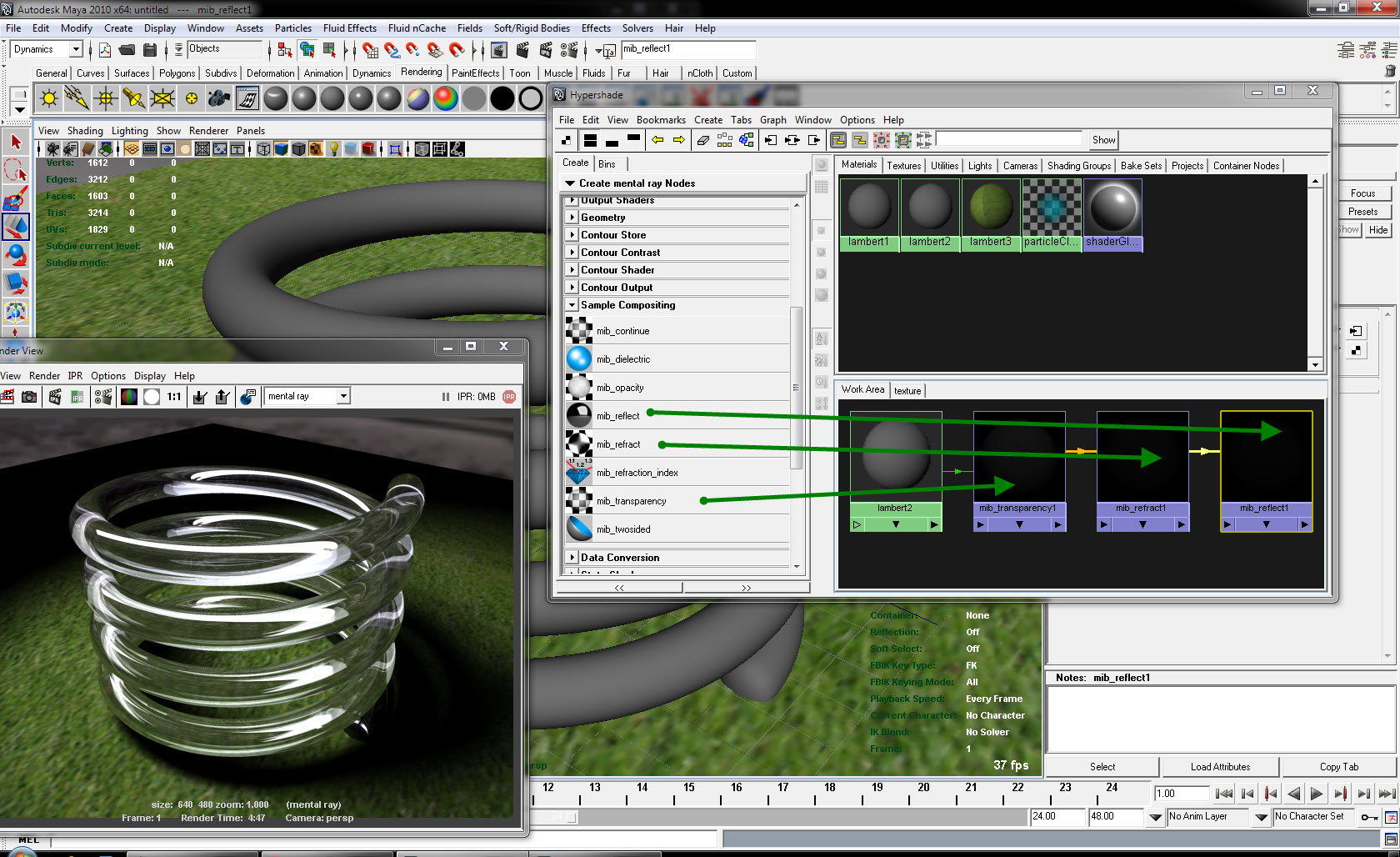Image resolution: width=1400 pixels, height=857 pixels.
Task: Select the lambert3 material swatch
Action: pyautogui.click(x=991, y=214)
